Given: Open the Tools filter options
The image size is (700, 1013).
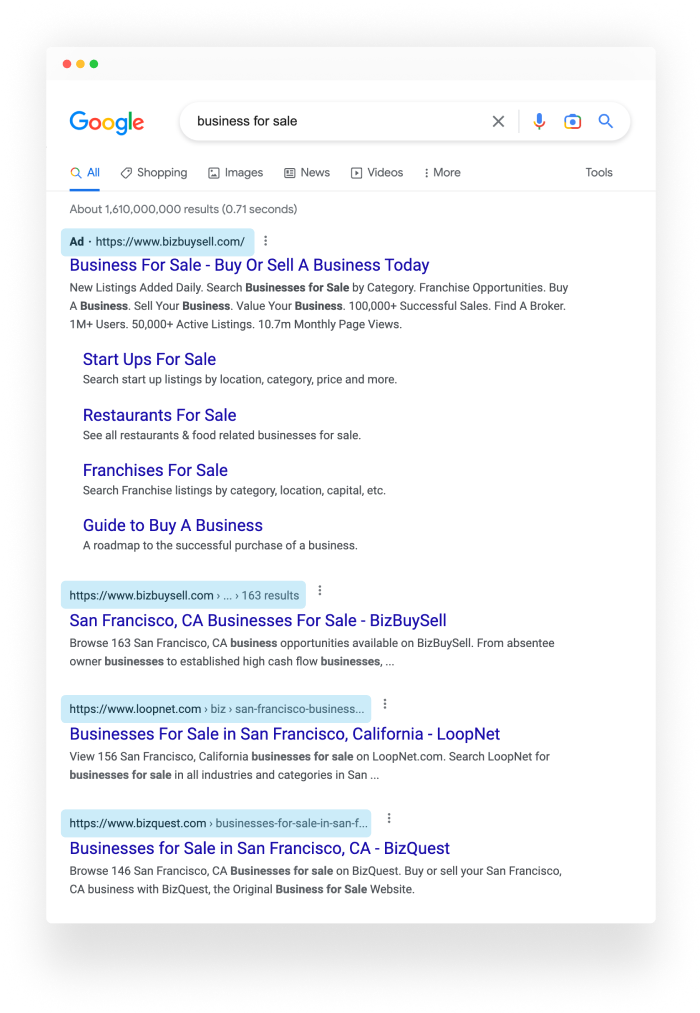Looking at the screenshot, I should tap(599, 172).
